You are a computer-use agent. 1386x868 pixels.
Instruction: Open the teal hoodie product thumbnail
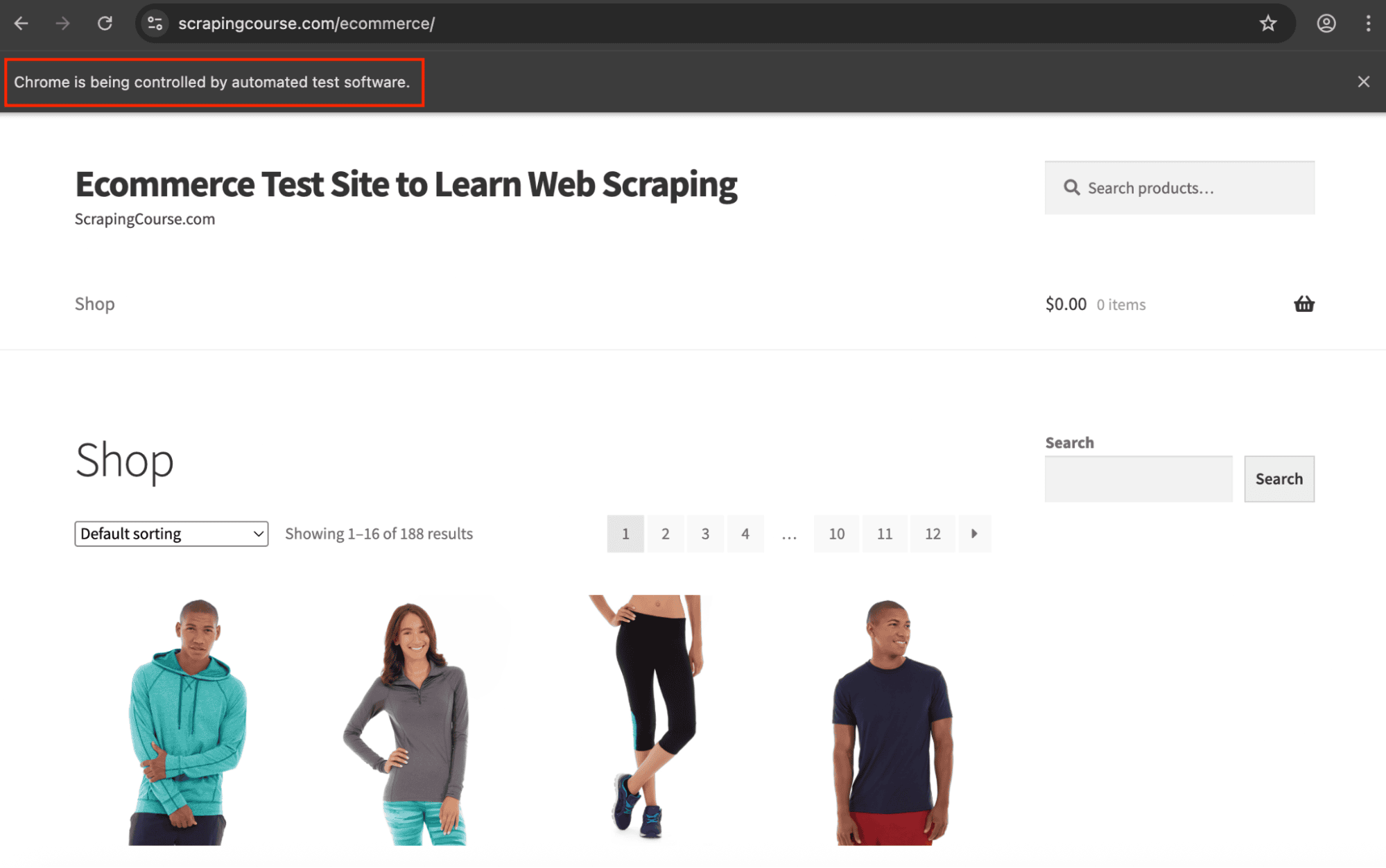pyautogui.click(x=187, y=721)
